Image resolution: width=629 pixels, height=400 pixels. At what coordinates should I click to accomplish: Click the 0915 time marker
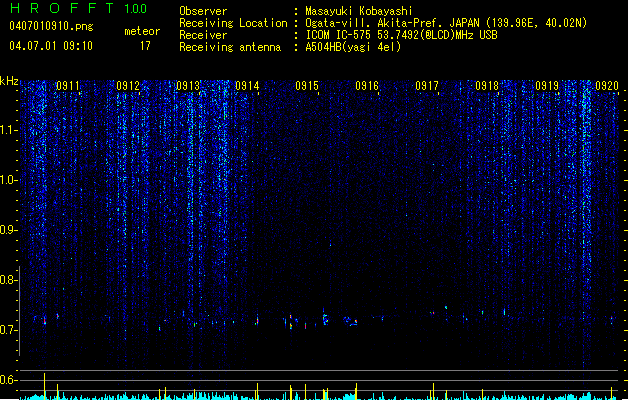coord(307,86)
